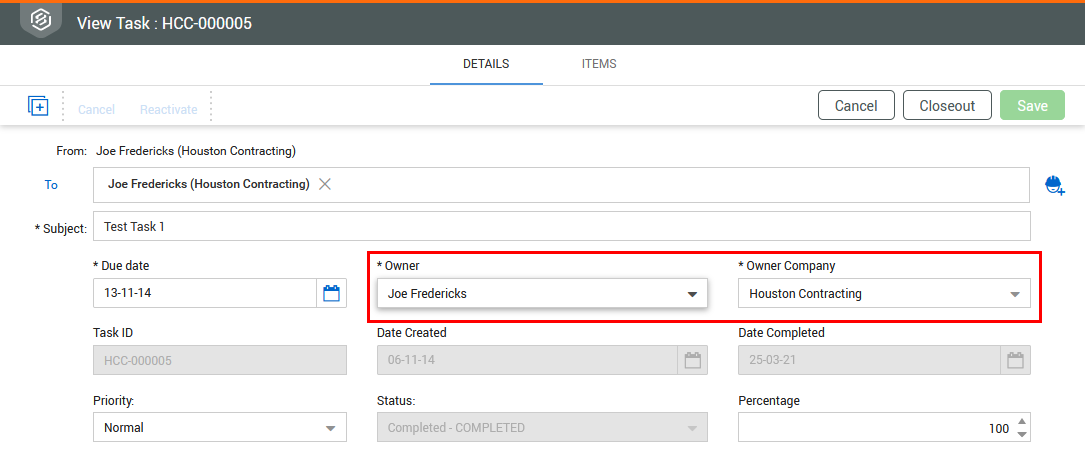Screen dimensions: 1085x455
Task: Click the duplicate task icon
Action: click(38, 106)
